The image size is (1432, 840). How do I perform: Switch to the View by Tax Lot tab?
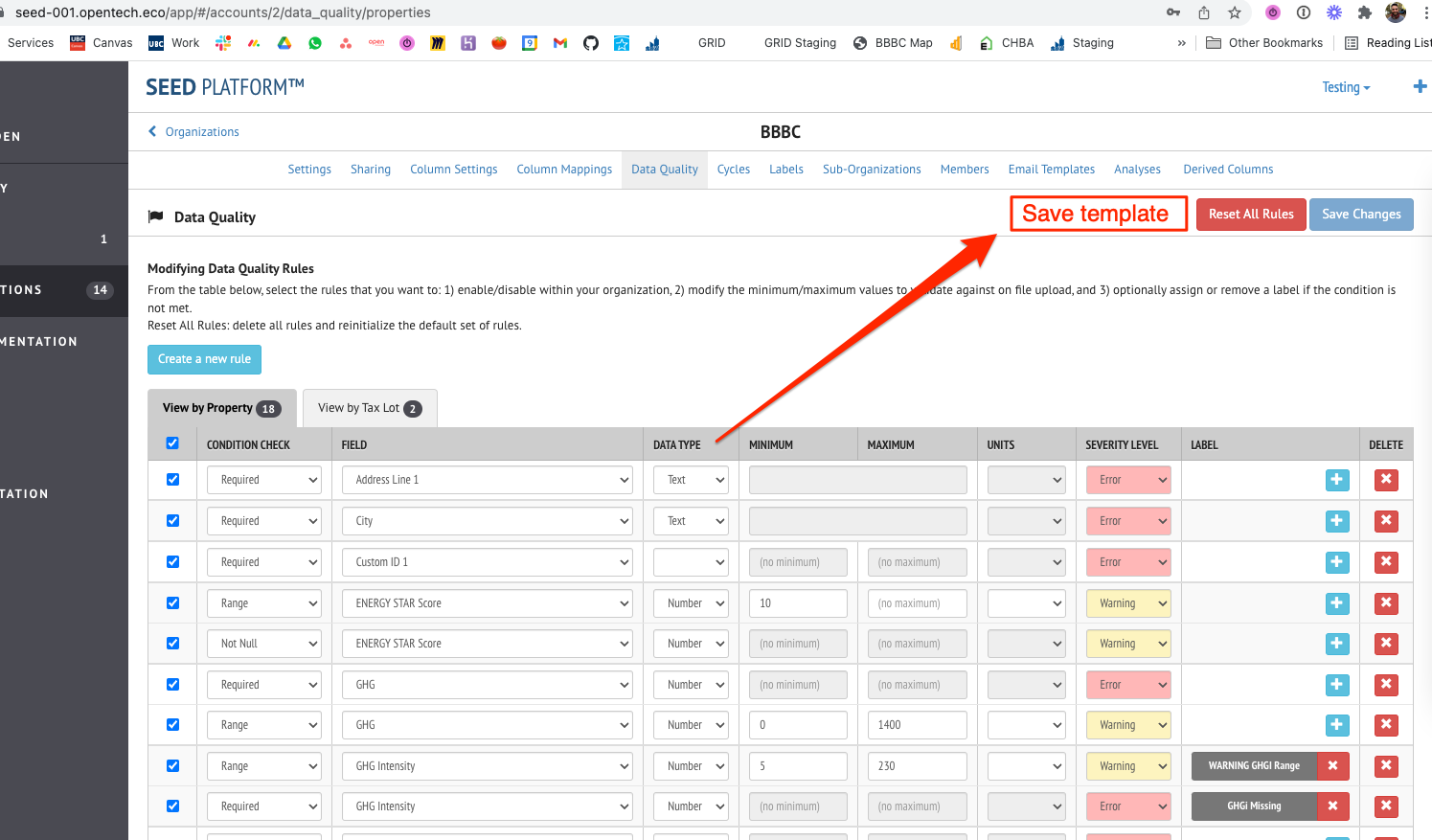370,407
